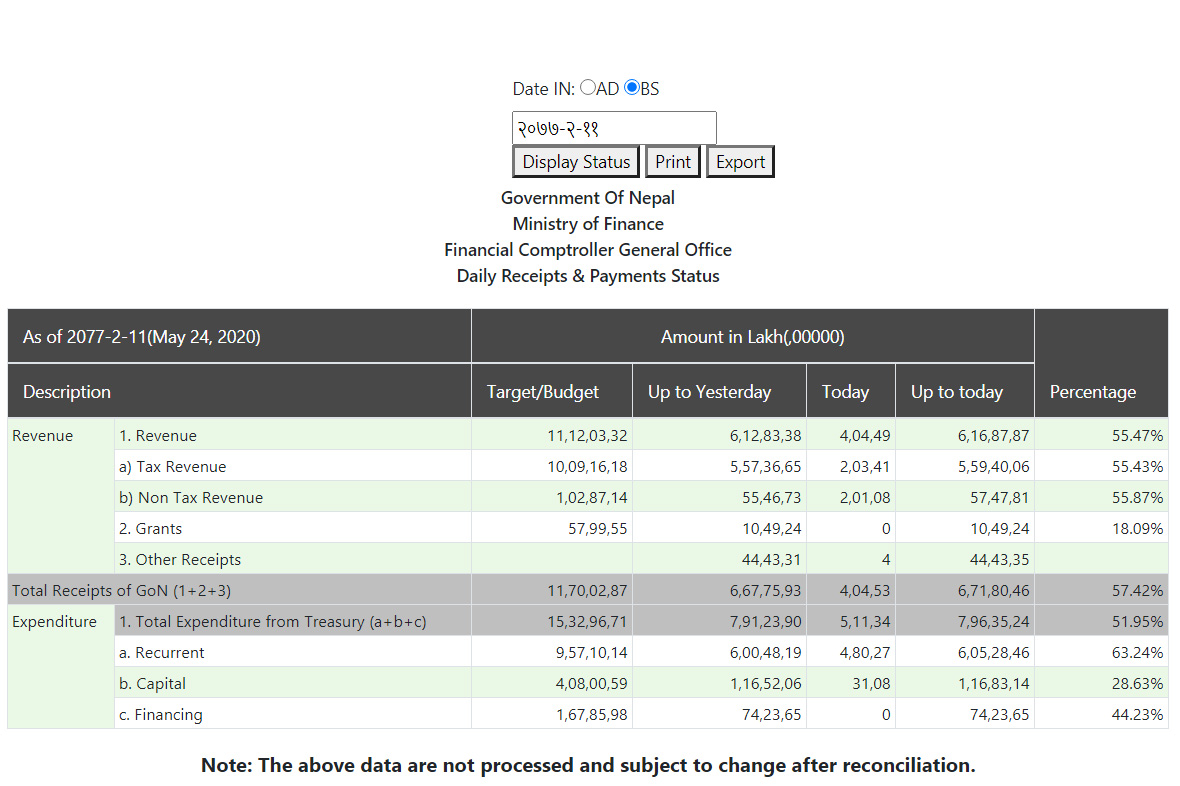Click the Up to Yesterday column header
The height and width of the screenshot is (786, 1180).
[709, 392]
